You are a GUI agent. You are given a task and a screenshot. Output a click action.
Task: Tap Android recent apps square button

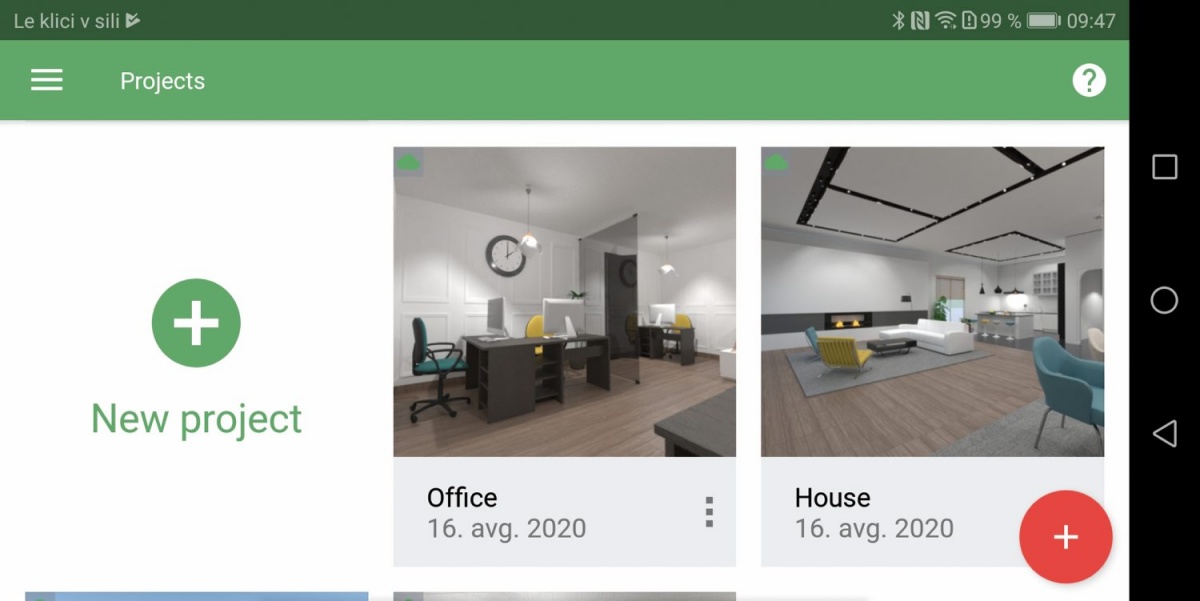(1165, 167)
